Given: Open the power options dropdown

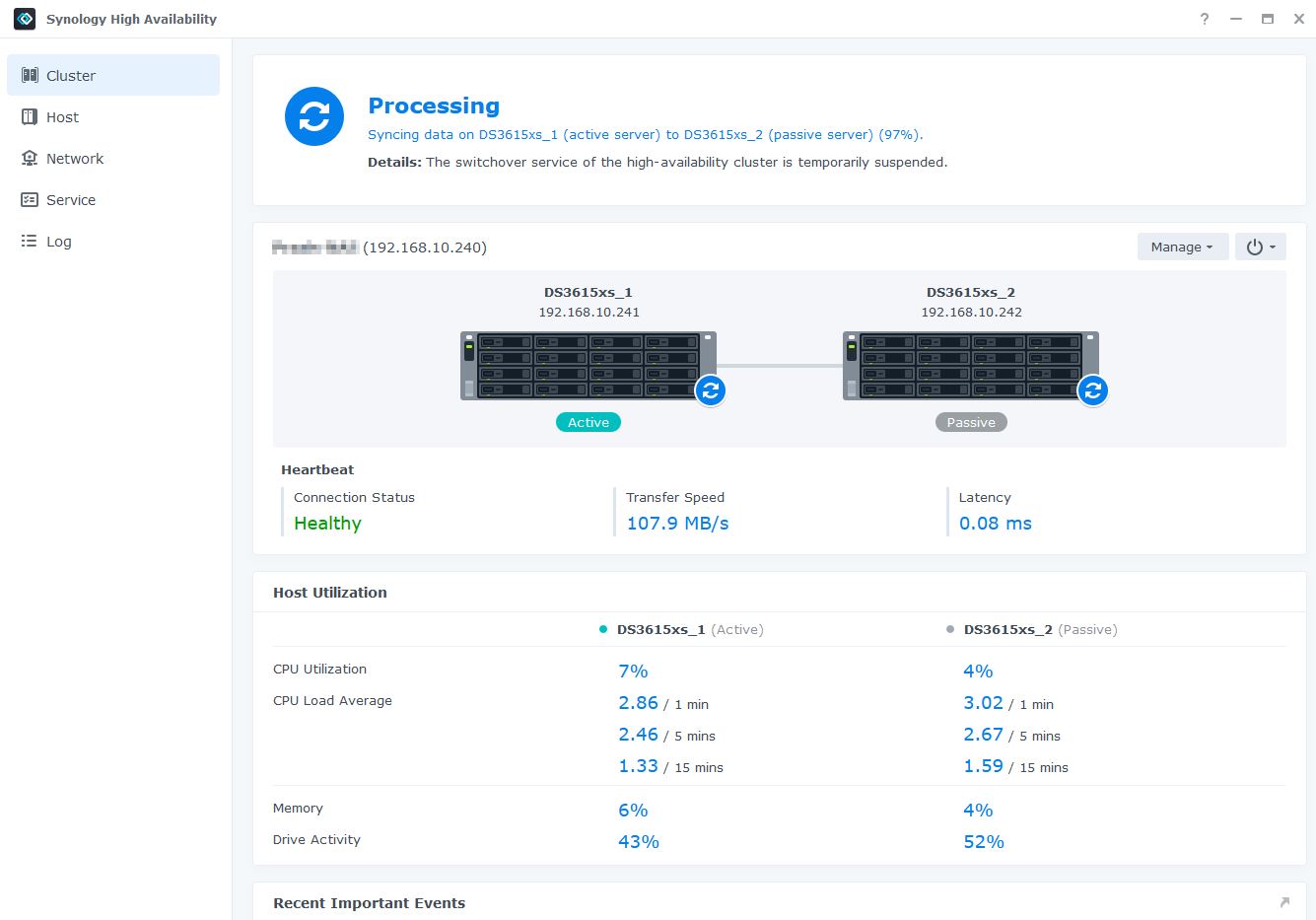Looking at the screenshot, I should coord(1261,247).
